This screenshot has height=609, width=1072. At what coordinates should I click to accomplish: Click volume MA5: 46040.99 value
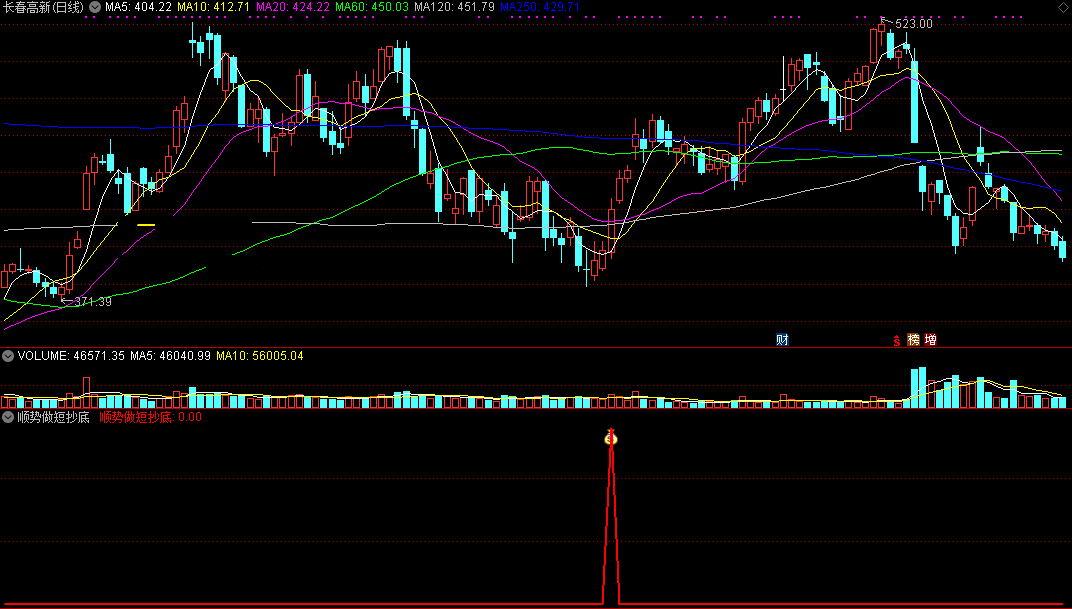(x=170, y=356)
